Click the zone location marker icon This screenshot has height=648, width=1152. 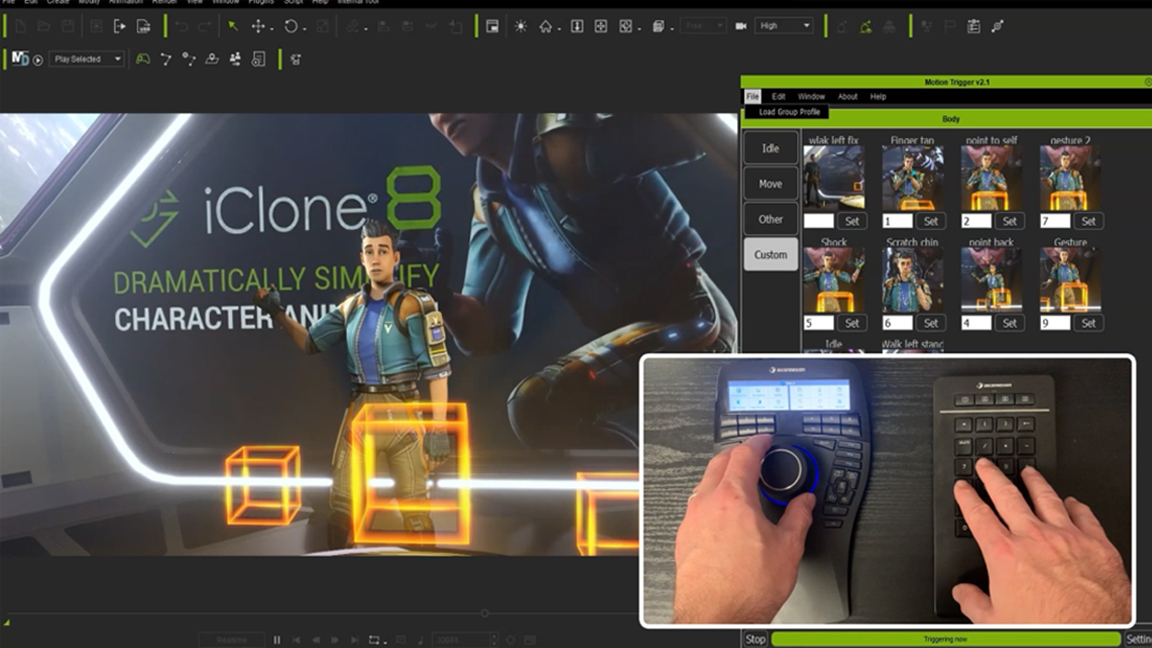(212, 59)
